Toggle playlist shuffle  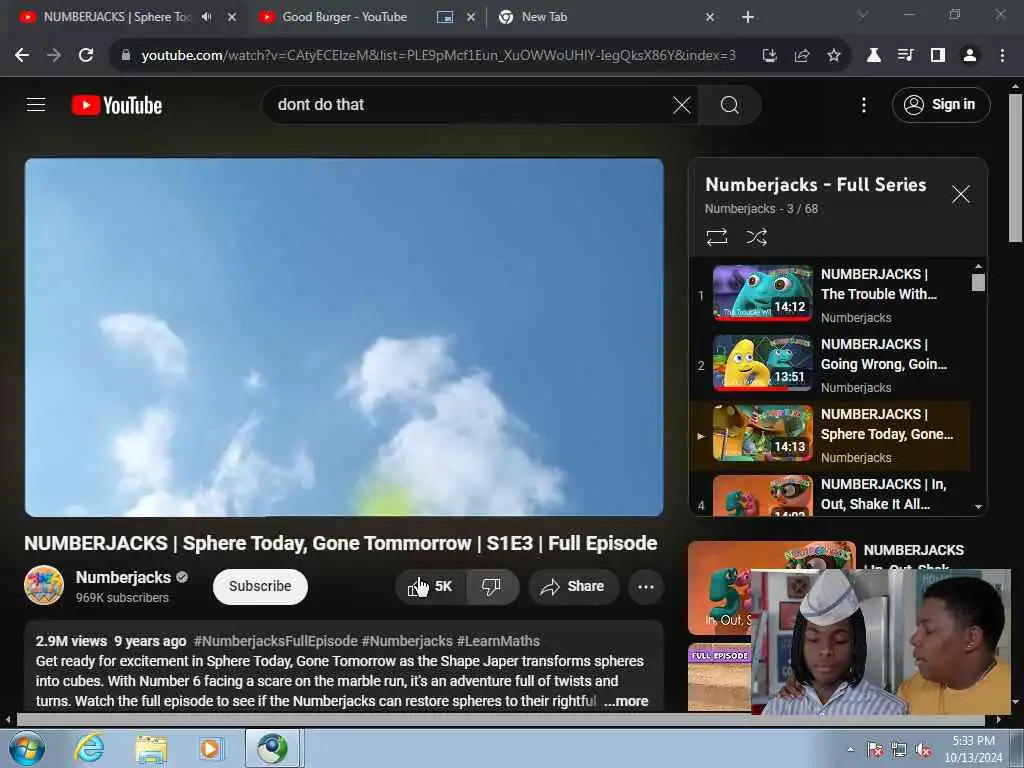click(756, 236)
